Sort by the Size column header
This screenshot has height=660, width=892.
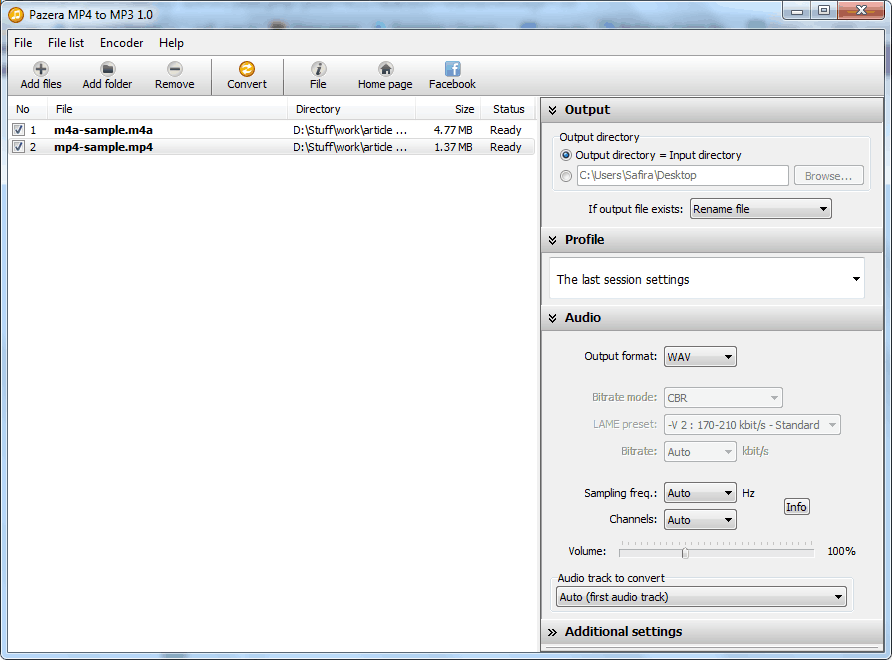coord(448,109)
